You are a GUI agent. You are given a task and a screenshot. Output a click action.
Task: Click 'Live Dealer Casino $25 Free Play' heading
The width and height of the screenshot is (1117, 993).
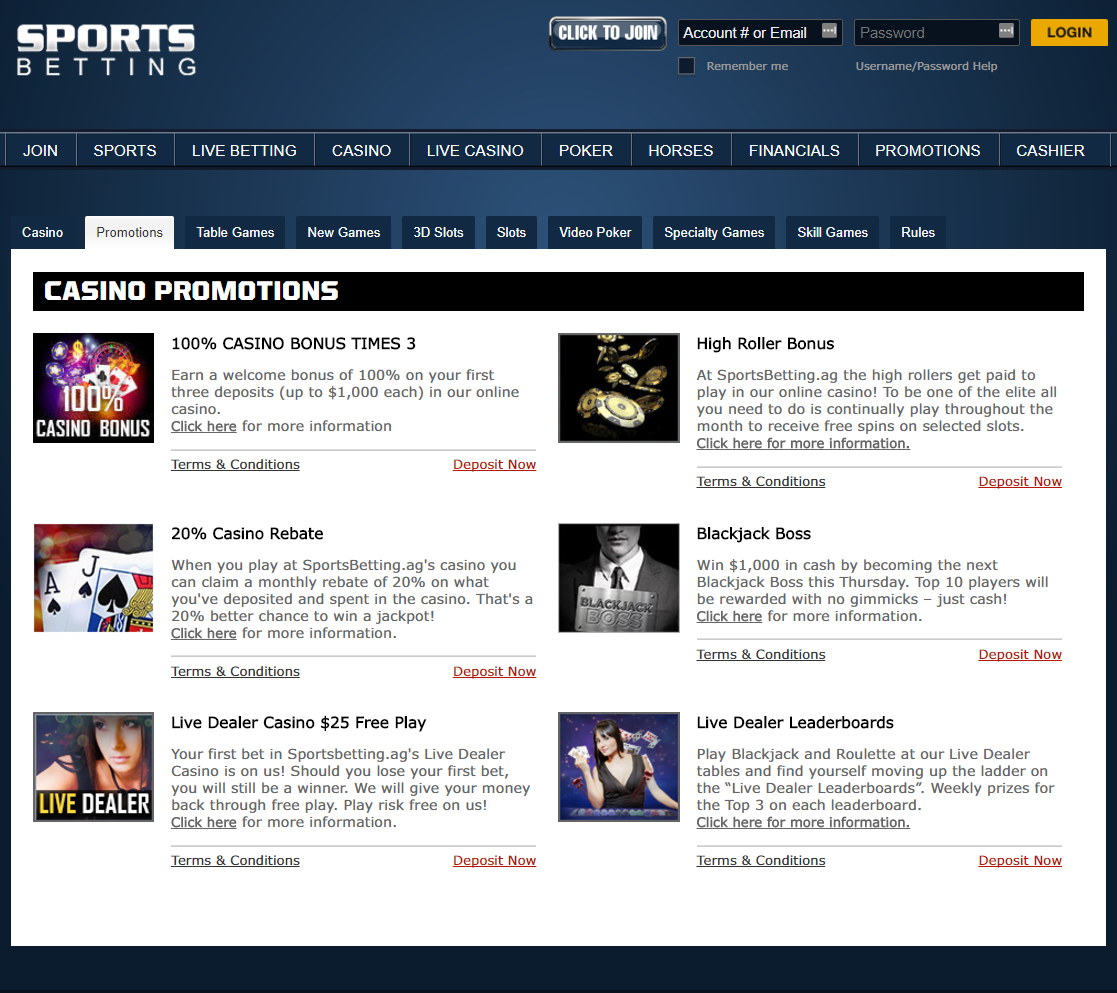click(298, 722)
